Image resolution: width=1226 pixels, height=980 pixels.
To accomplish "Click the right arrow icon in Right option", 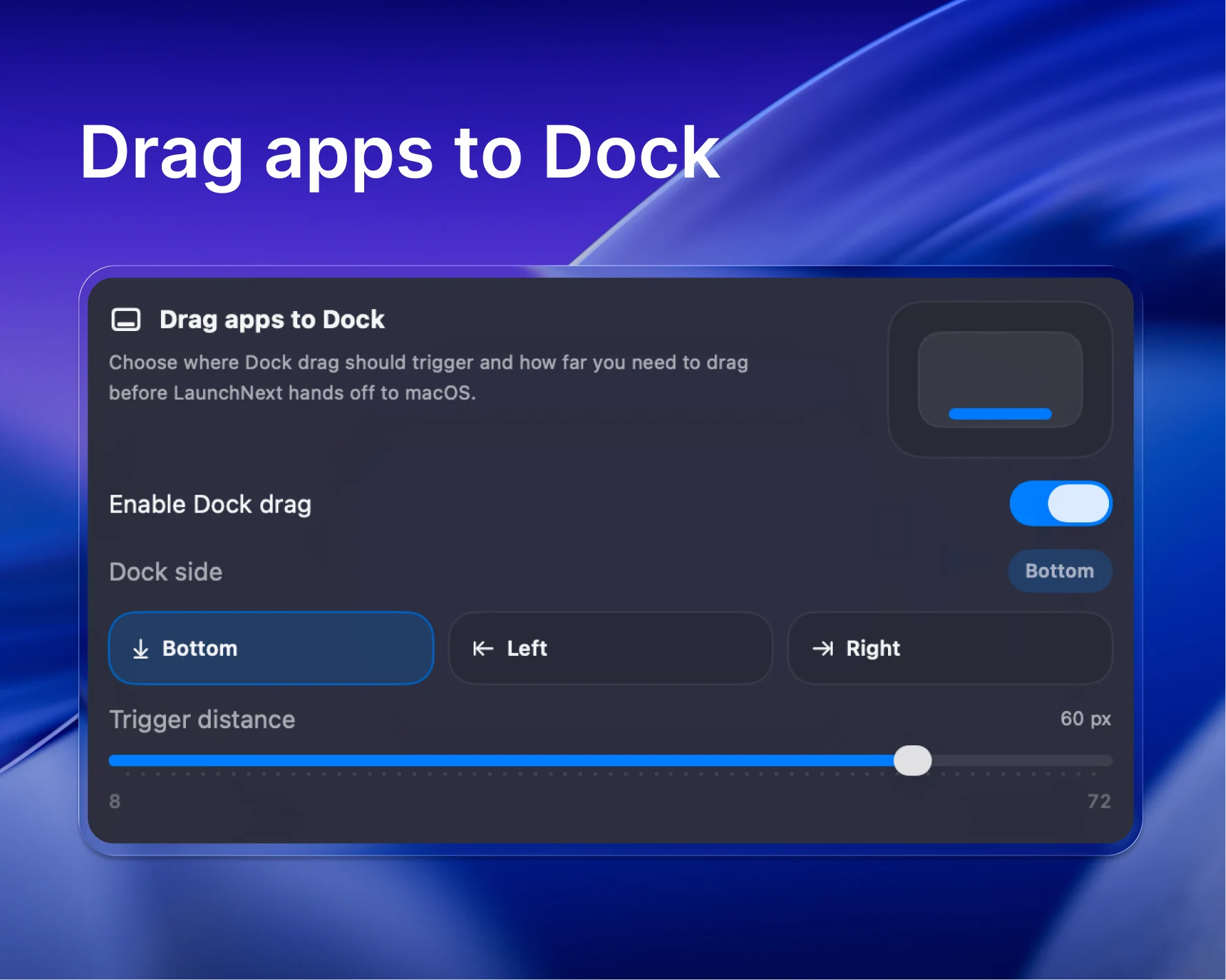I will tap(823, 648).
